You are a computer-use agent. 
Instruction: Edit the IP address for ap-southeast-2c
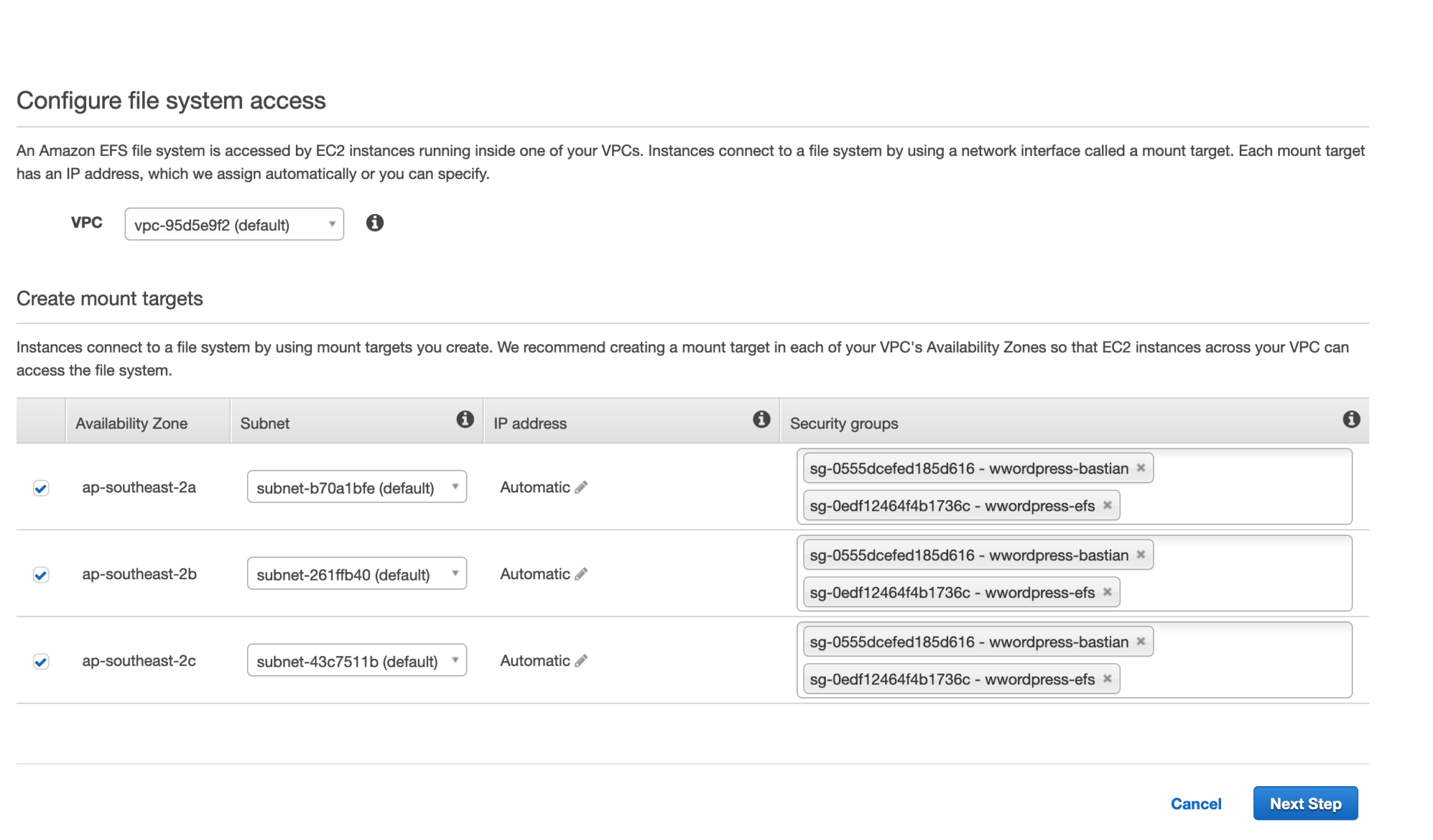pos(580,660)
